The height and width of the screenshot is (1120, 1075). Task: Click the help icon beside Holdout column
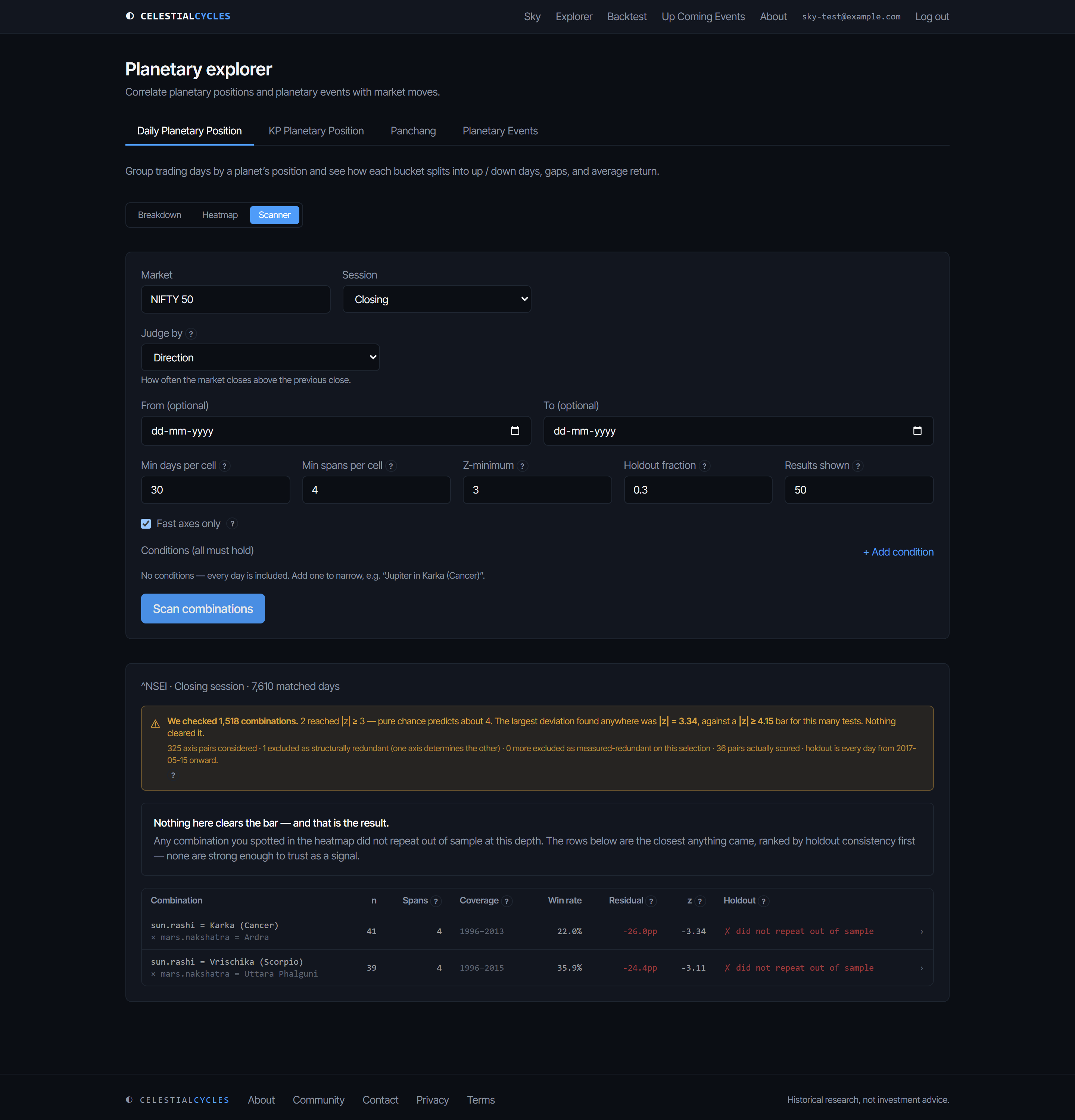(x=763, y=901)
